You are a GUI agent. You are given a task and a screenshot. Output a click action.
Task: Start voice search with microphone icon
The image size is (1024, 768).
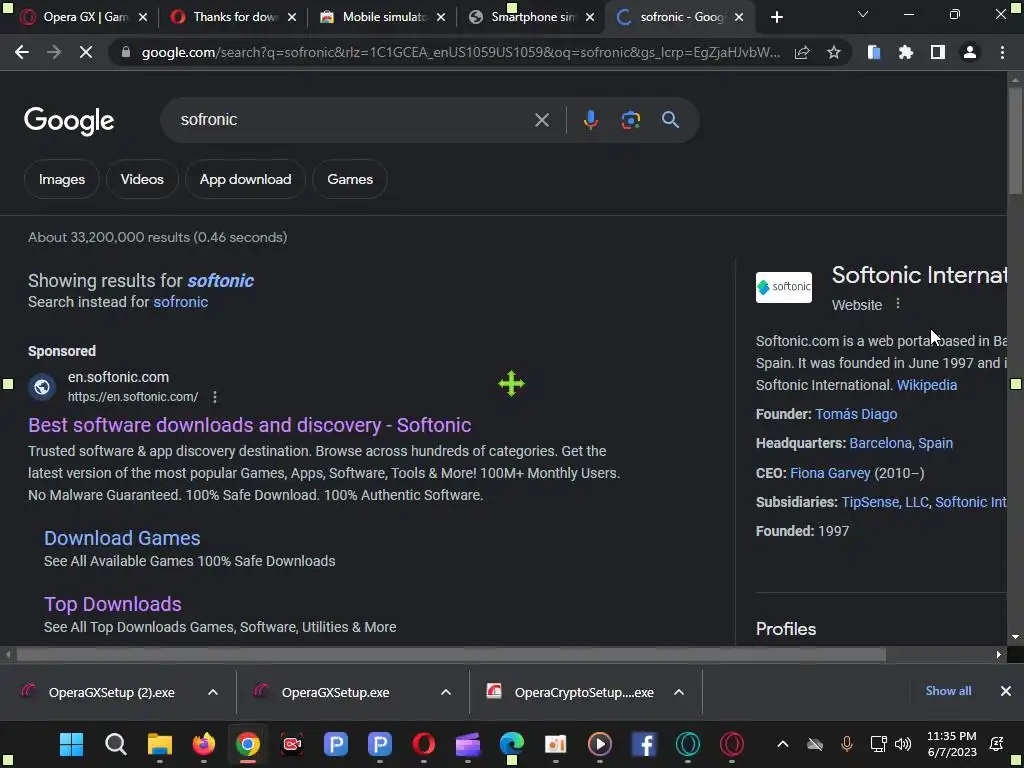coord(590,120)
